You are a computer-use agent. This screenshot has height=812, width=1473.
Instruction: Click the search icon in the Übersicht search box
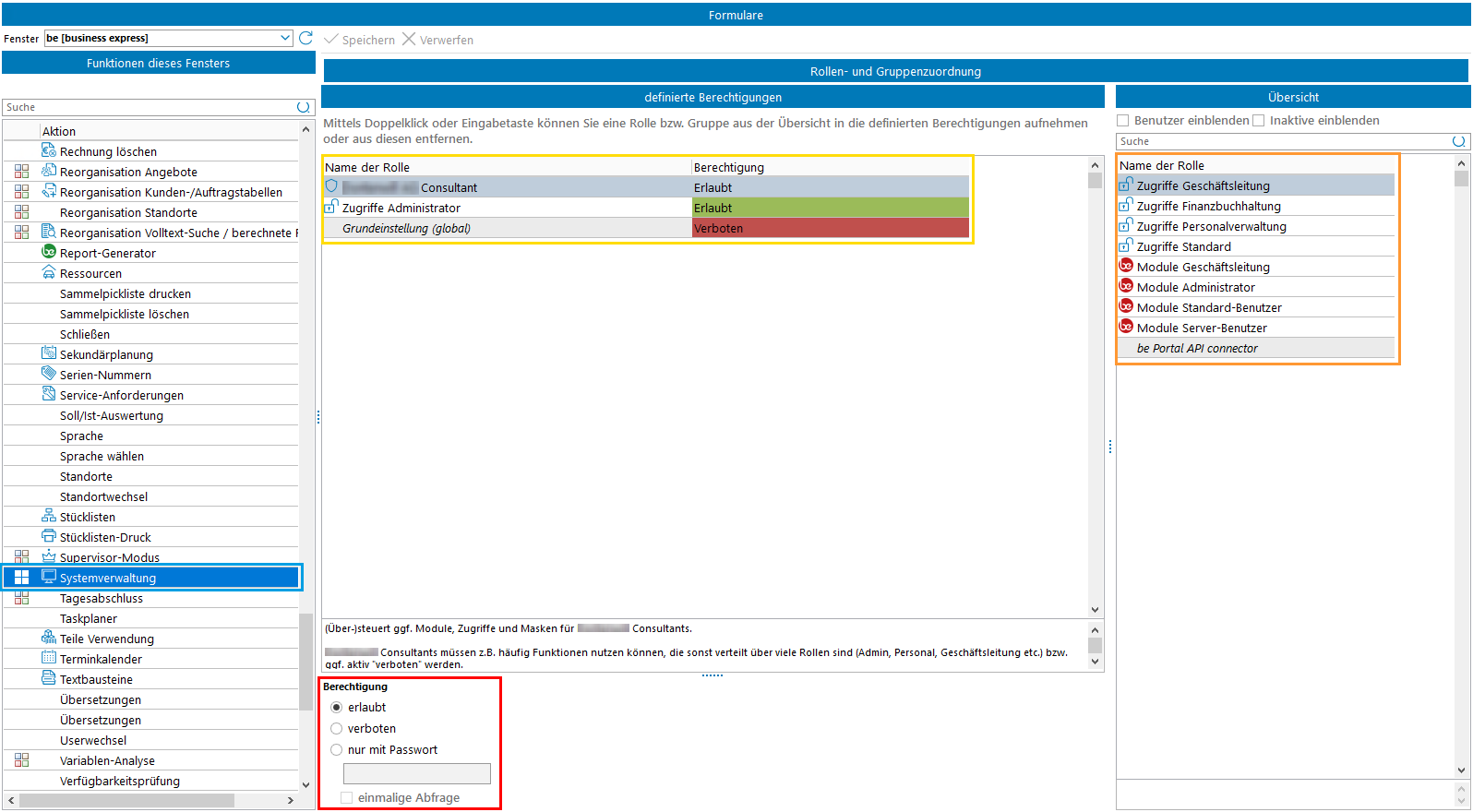pos(1458,141)
